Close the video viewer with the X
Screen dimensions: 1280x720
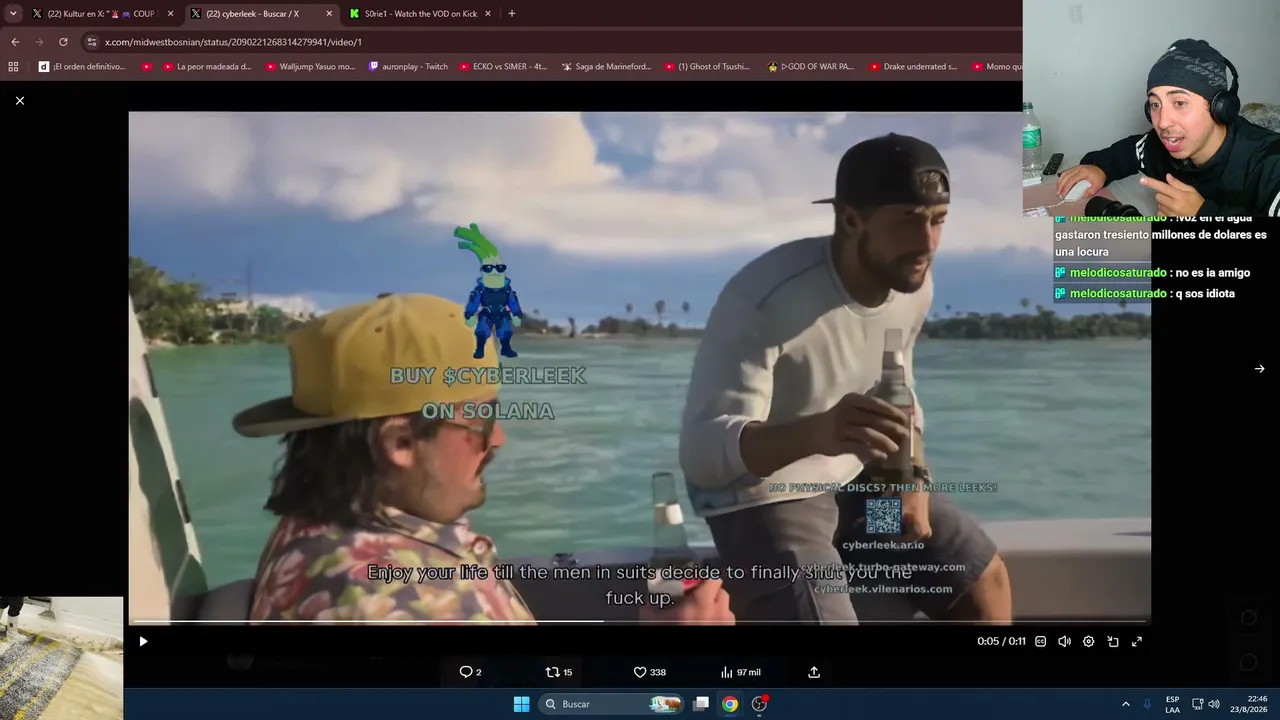[19, 100]
